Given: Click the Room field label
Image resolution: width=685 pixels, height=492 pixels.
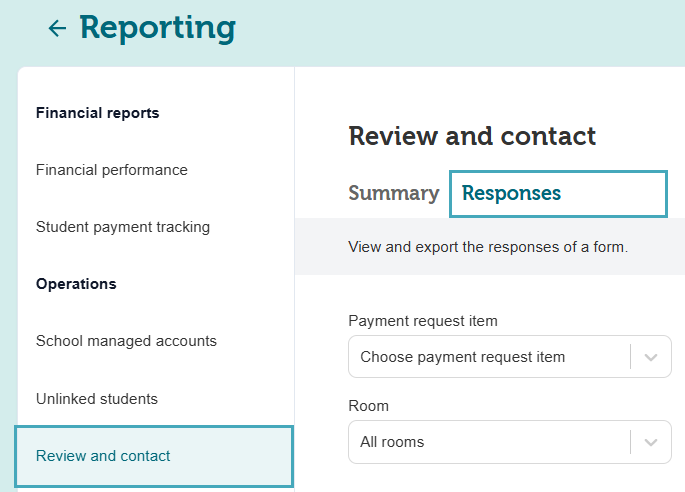Looking at the screenshot, I should point(368,406).
